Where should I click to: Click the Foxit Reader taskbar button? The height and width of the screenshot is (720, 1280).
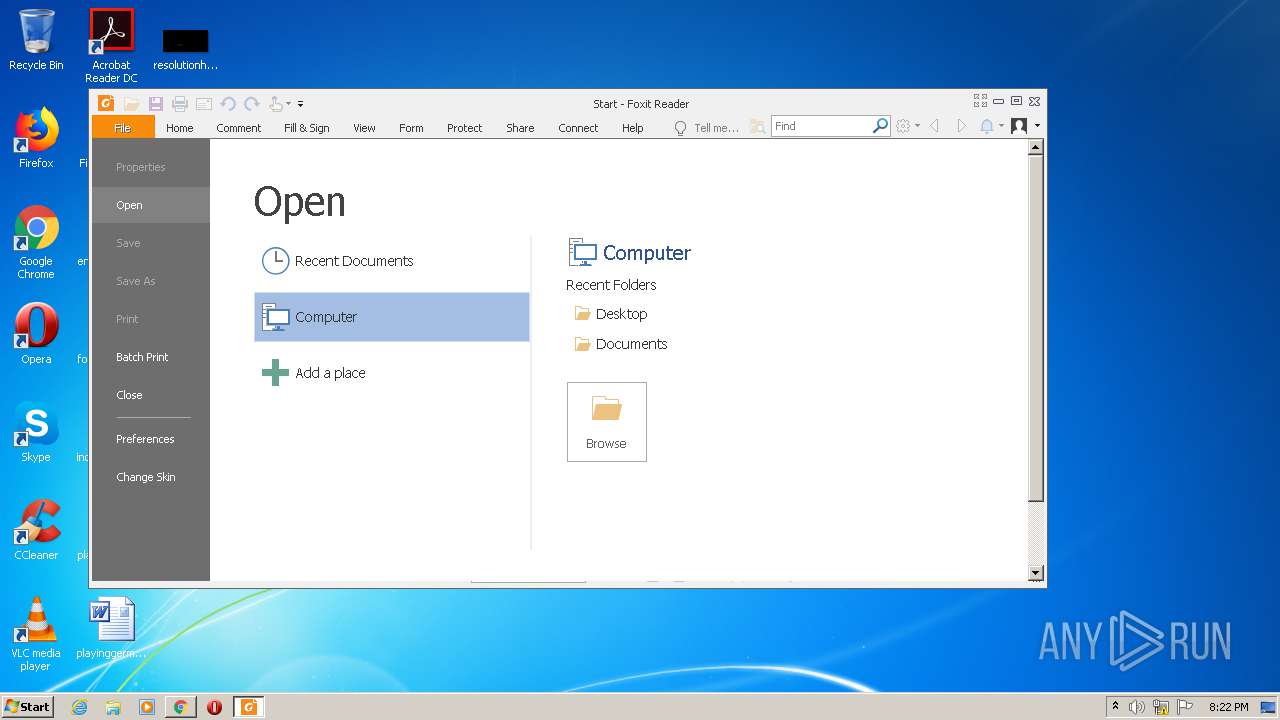click(x=248, y=707)
